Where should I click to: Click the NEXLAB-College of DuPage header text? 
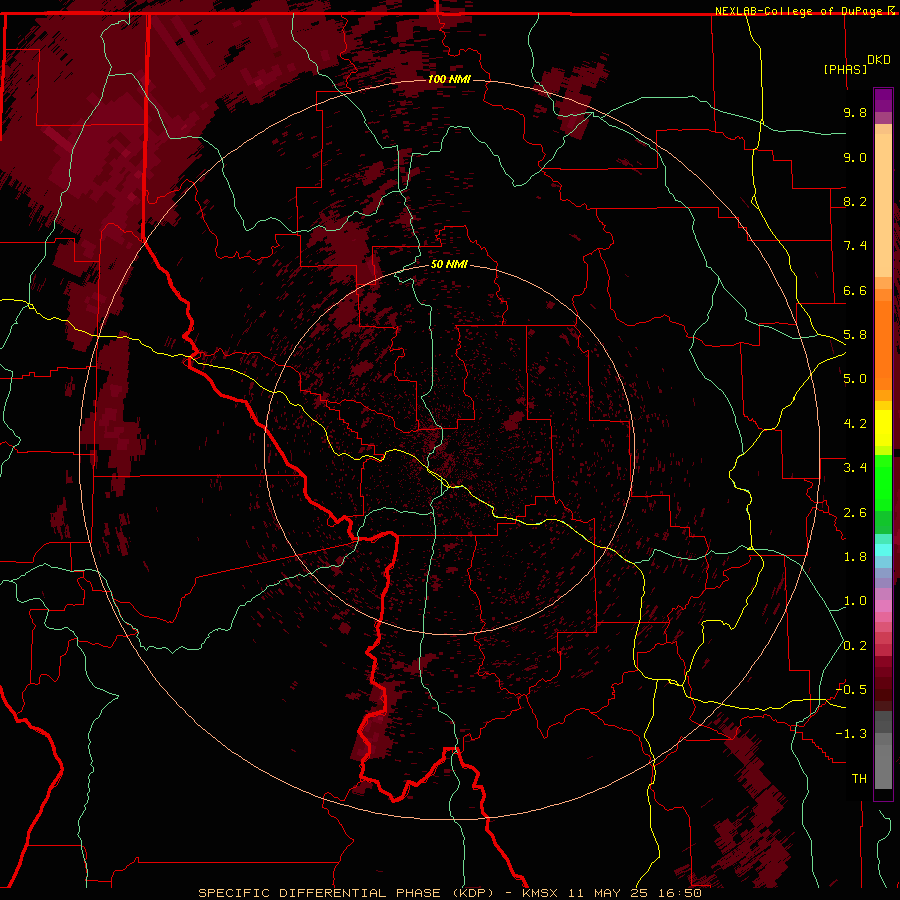(800, 11)
